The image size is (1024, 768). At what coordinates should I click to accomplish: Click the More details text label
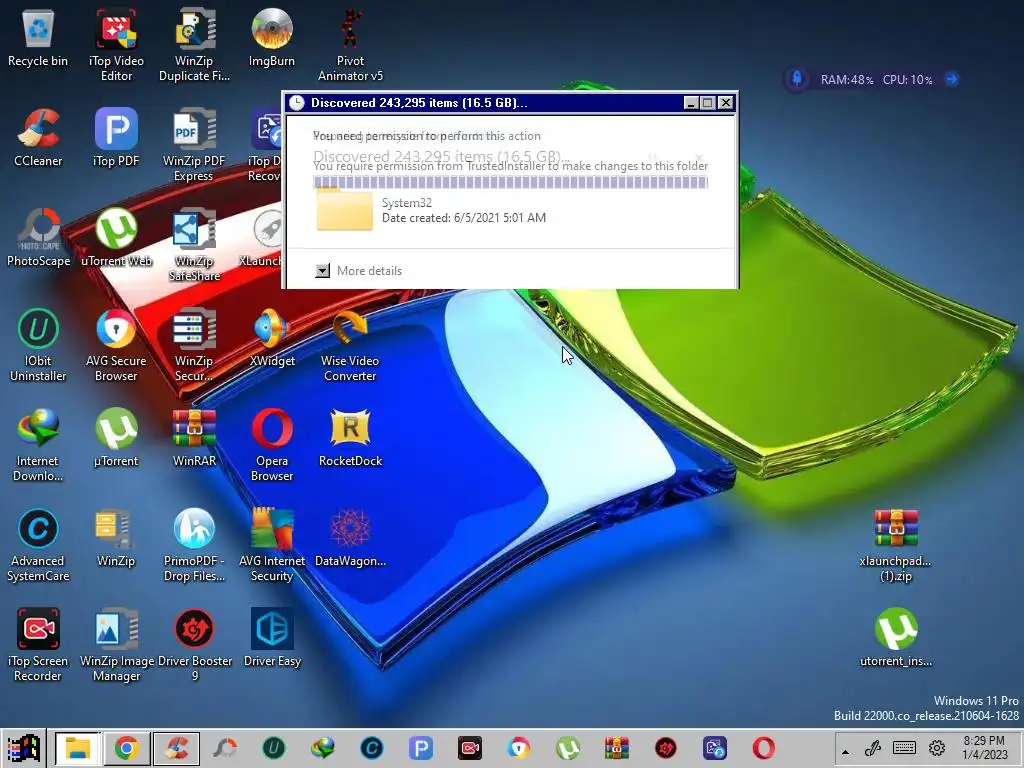pyautogui.click(x=369, y=270)
